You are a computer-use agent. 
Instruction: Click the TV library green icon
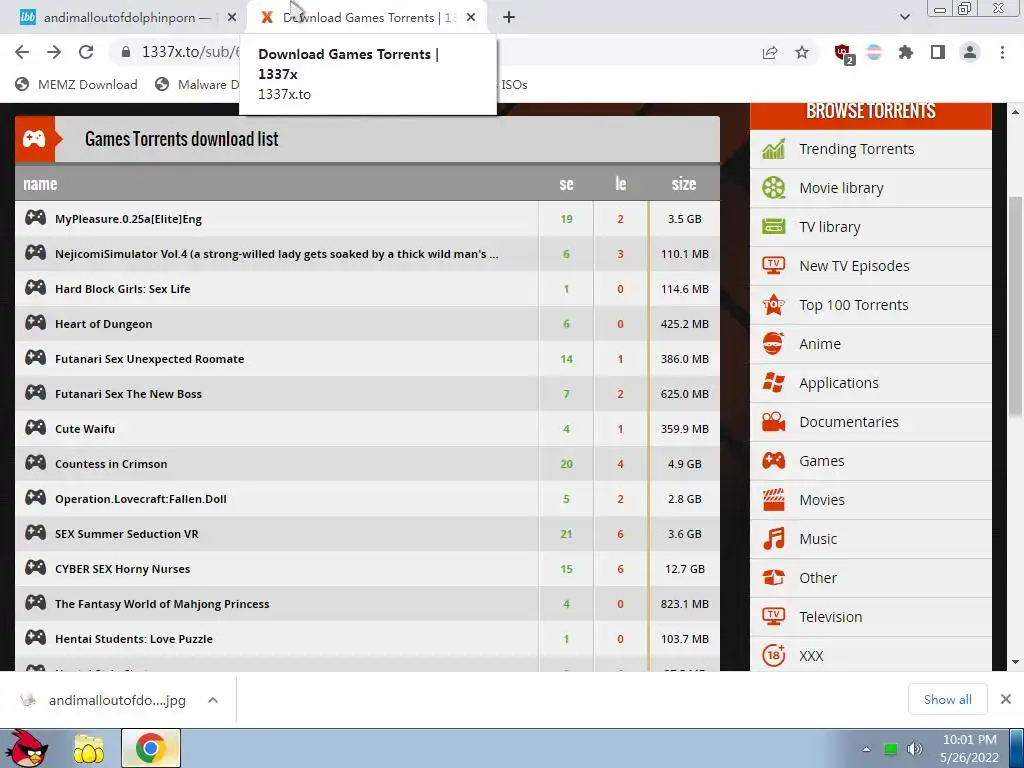tap(773, 227)
